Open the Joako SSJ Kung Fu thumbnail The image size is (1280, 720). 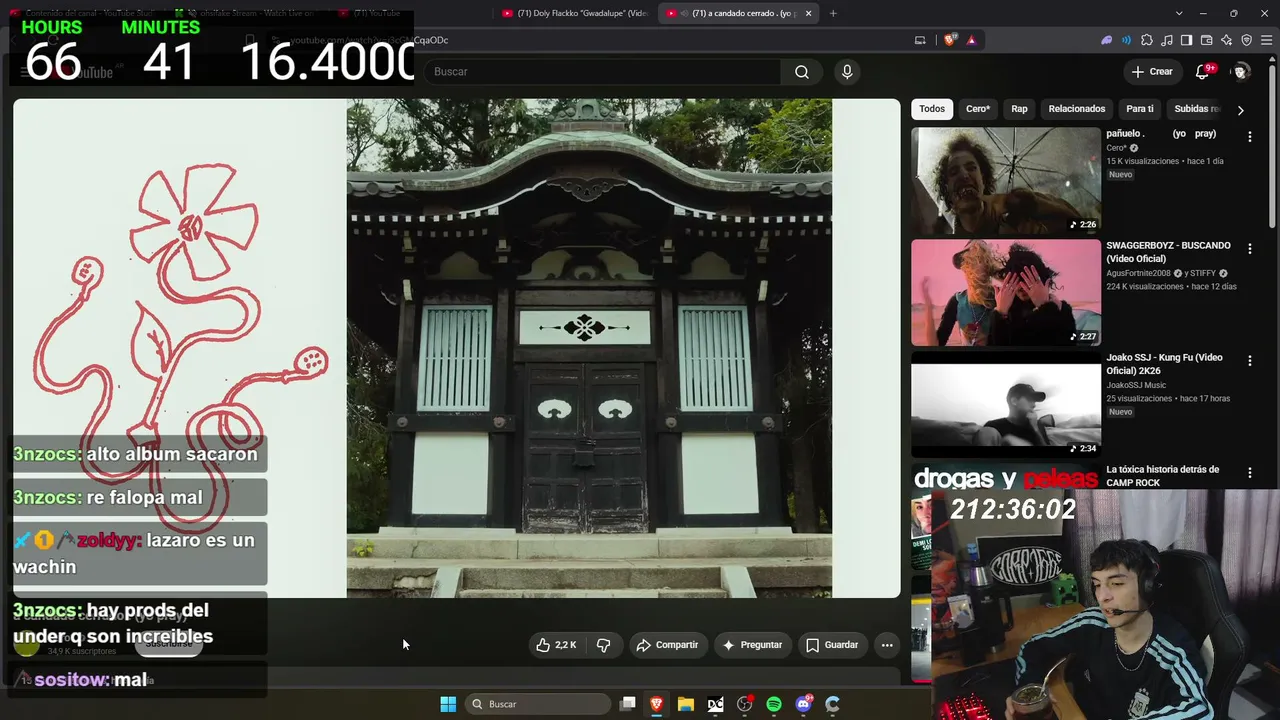click(x=1006, y=405)
